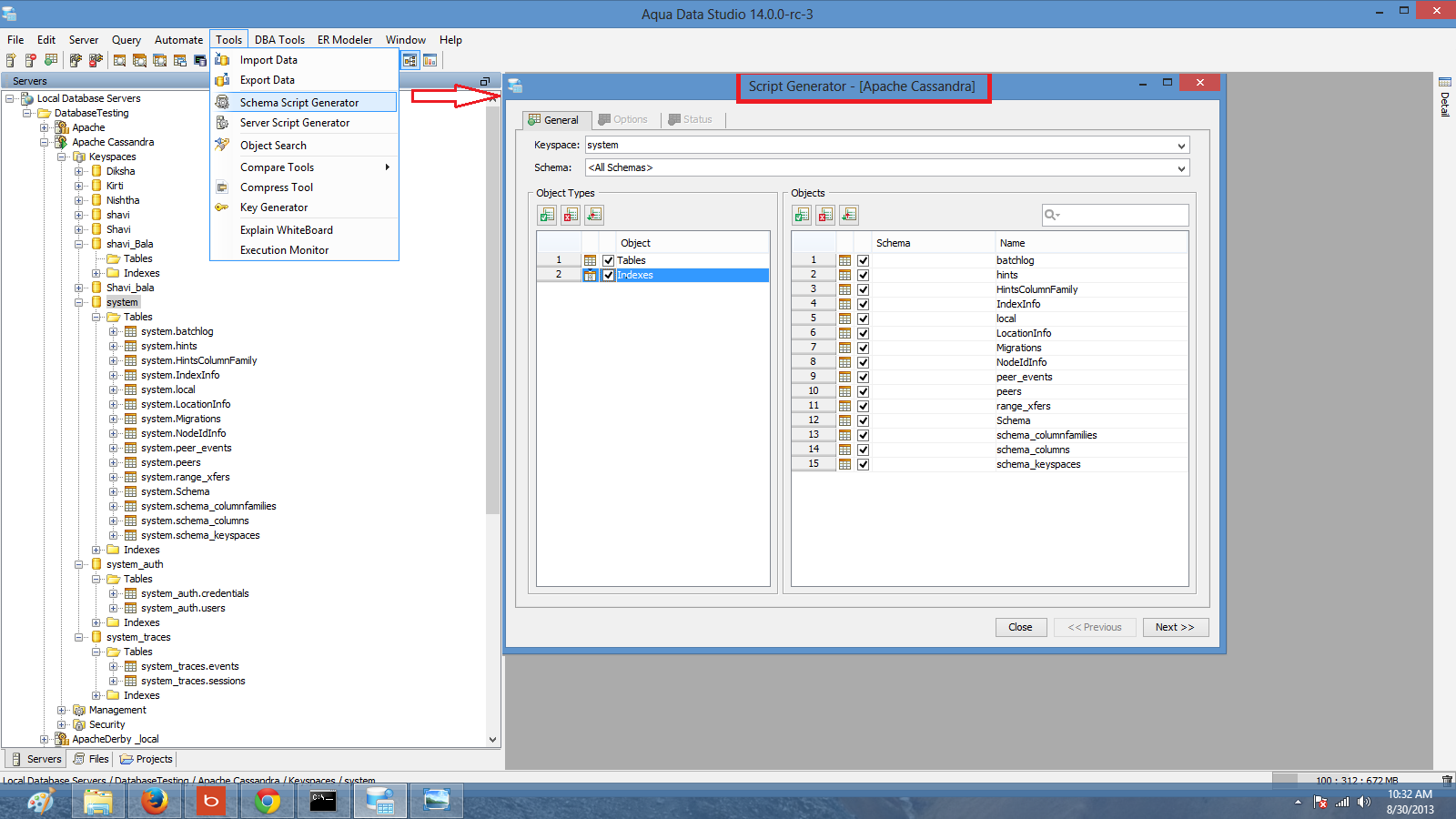Expand the Security node
The image size is (1456, 819).
(62, 724)
